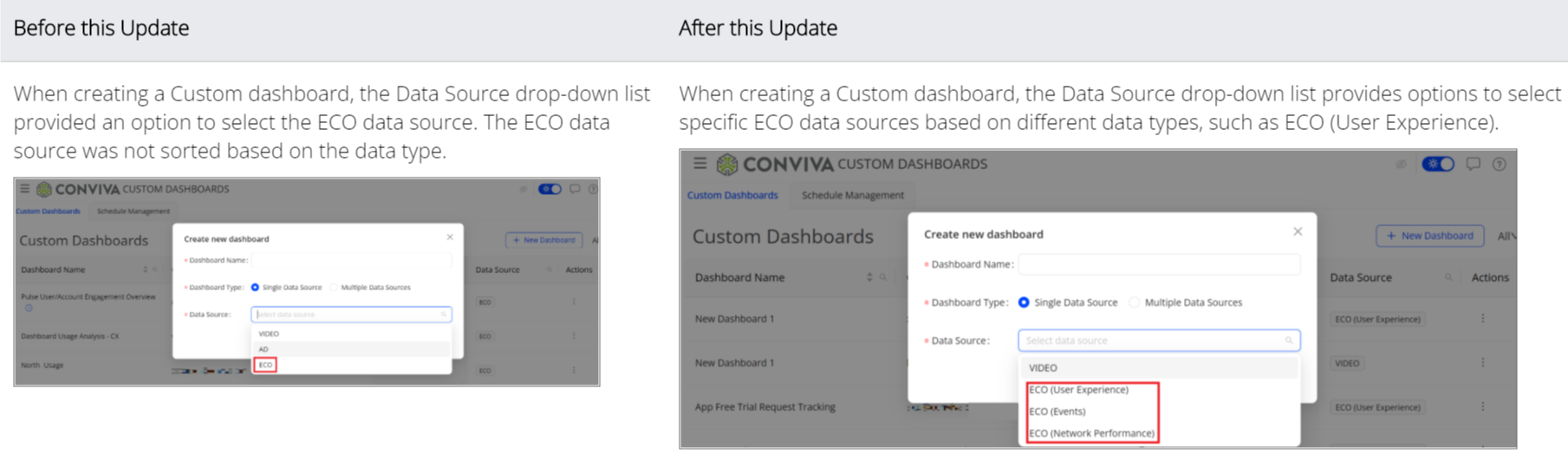Toggle dark mode switch in right header
Image resolution: width=1568 pixels, height=460 pixels.
pyautogui.click(x=1438, y=164)
